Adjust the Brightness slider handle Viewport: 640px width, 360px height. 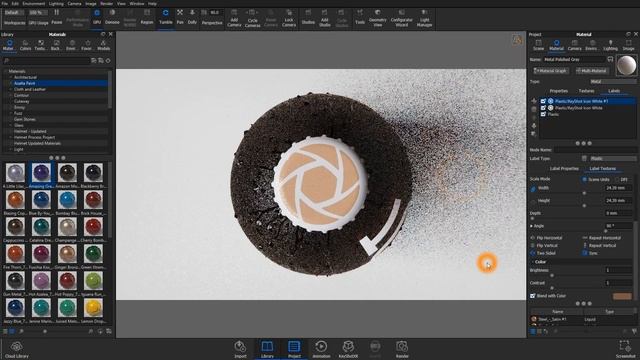click(552, 276)
